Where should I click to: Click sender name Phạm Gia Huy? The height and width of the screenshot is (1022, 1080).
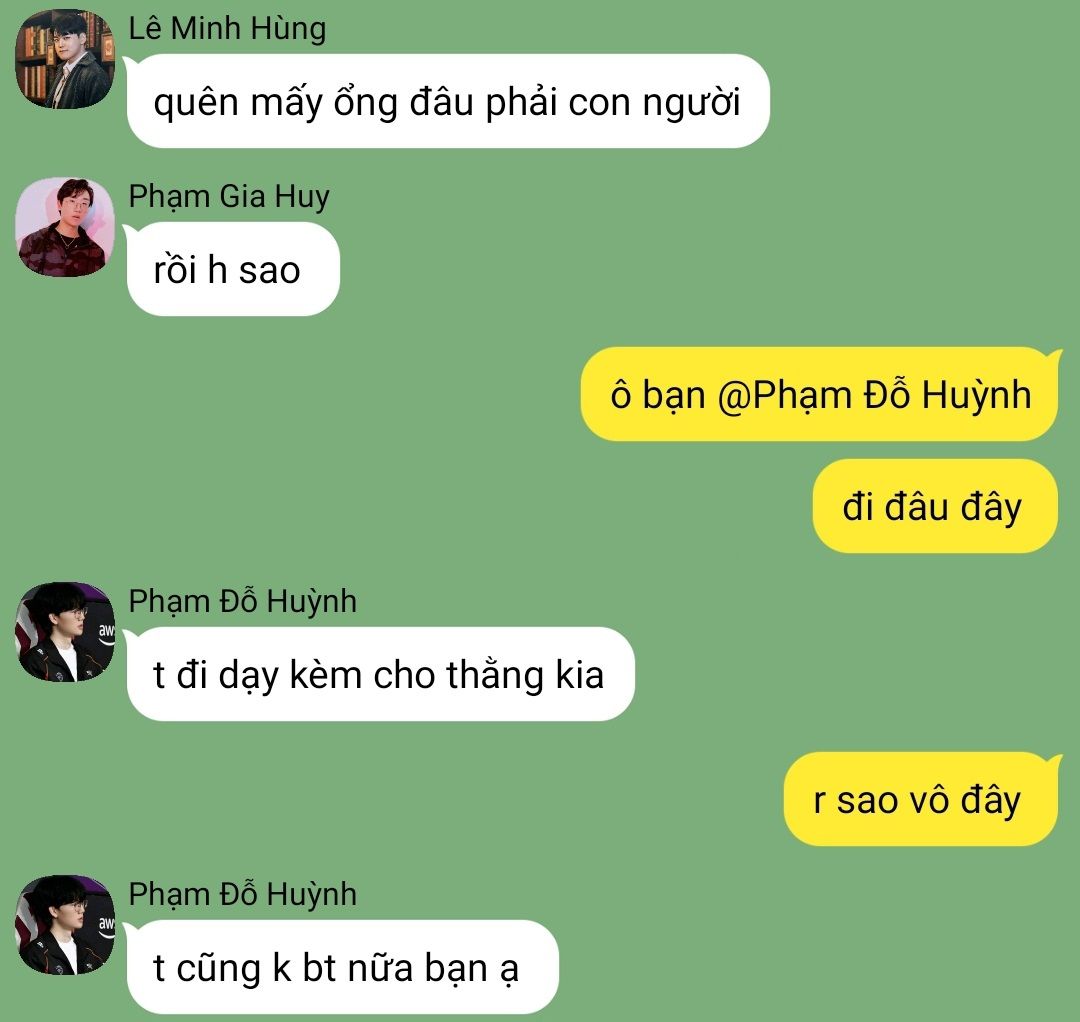[229, 197]
